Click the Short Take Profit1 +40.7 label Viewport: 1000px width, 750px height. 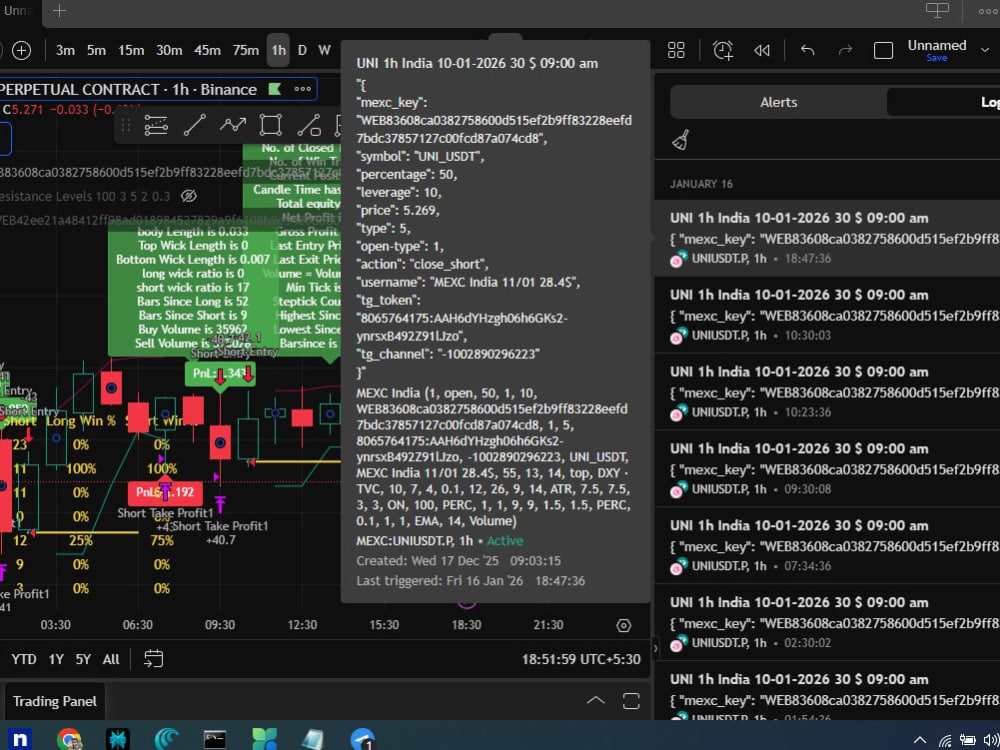[x=220, y=533]
